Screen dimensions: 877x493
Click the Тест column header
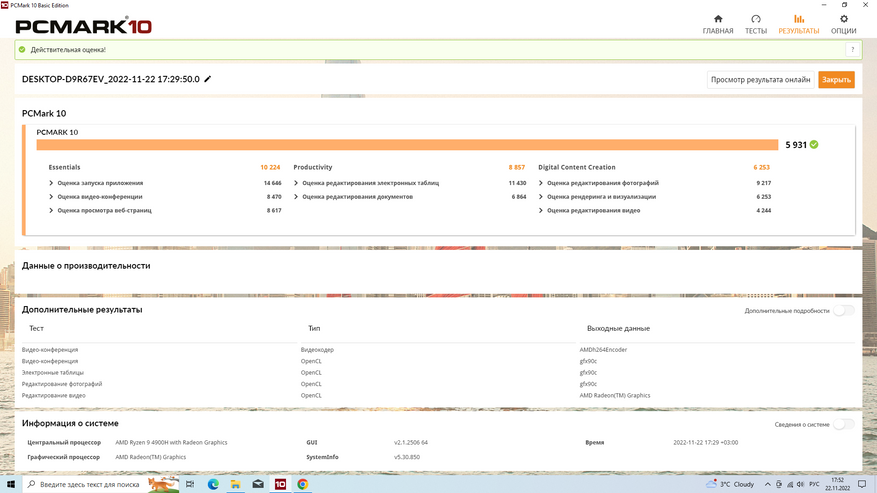tap(36, 328)
